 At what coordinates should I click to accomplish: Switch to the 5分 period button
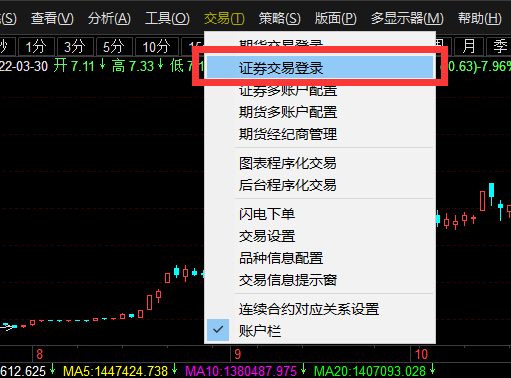[x=114, y=46]
